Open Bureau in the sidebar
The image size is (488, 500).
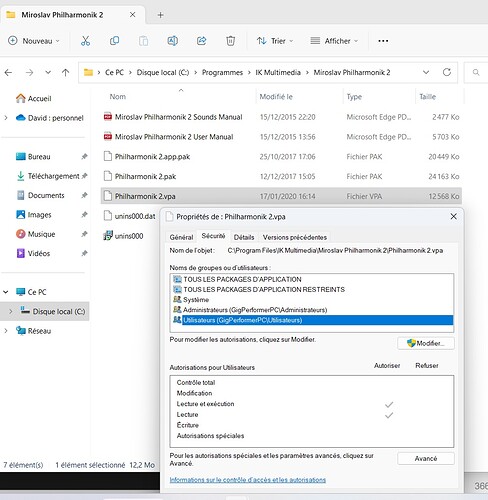point(33,156)
